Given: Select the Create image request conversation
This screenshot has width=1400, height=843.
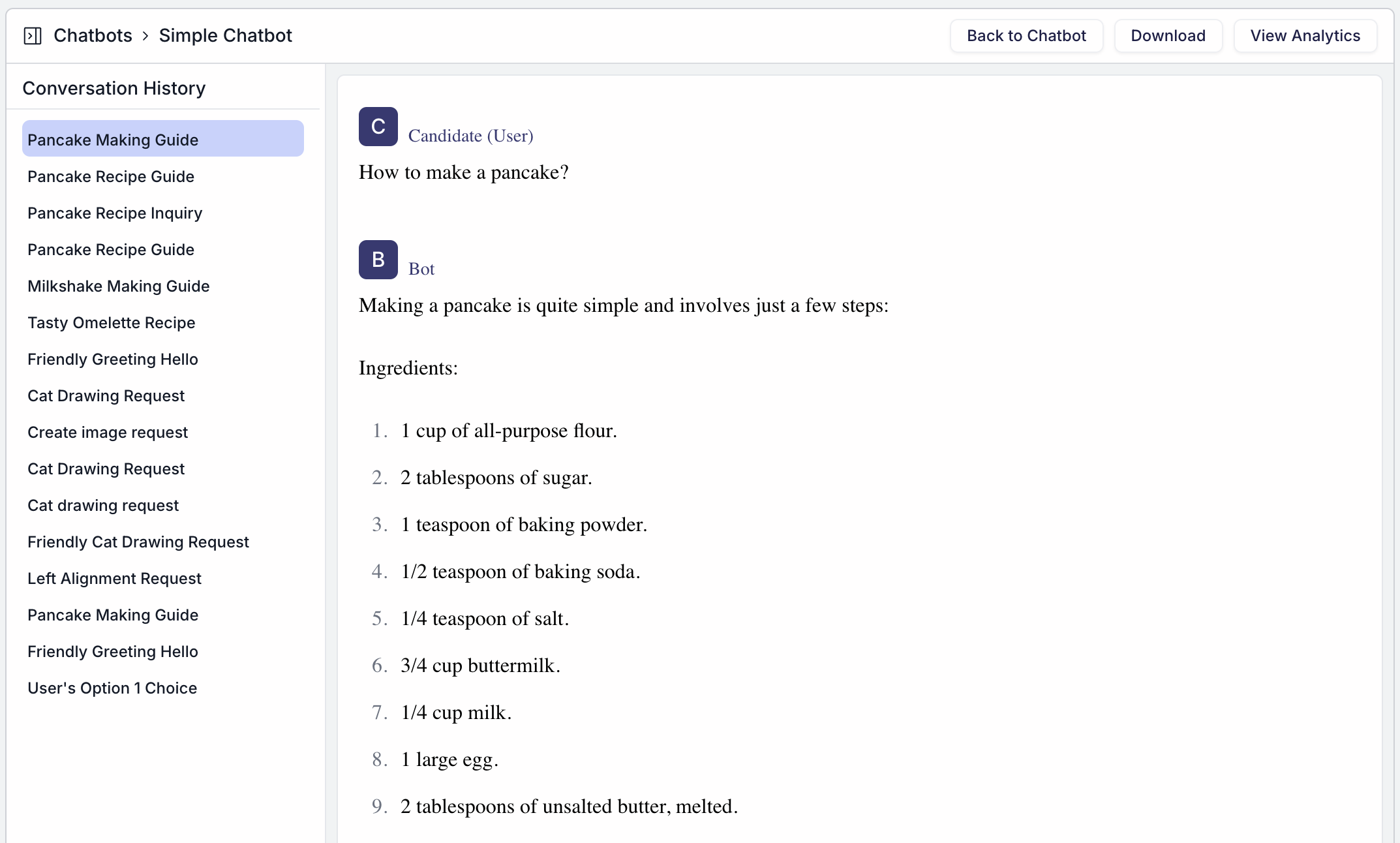Looking at the screenshot, I should tap(107, 432).
